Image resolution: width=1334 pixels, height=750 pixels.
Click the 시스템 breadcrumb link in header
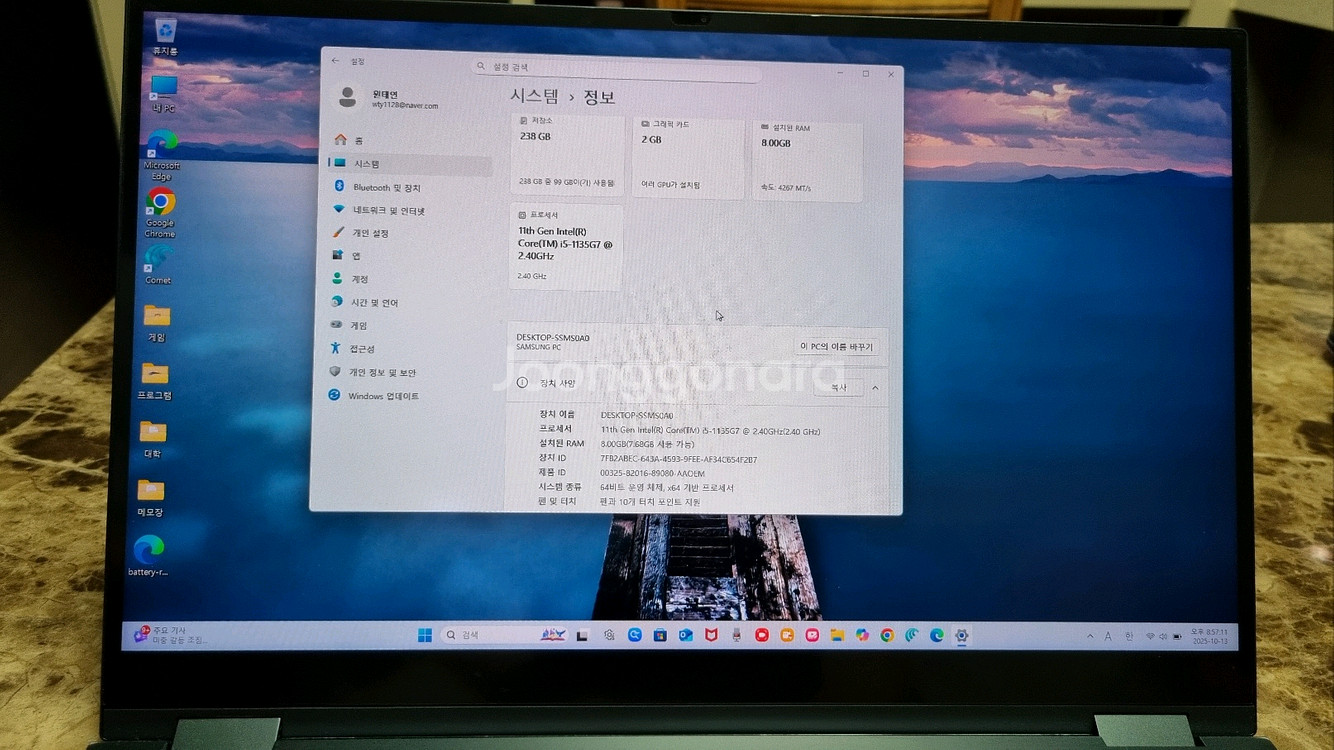[x=535, y=96]
